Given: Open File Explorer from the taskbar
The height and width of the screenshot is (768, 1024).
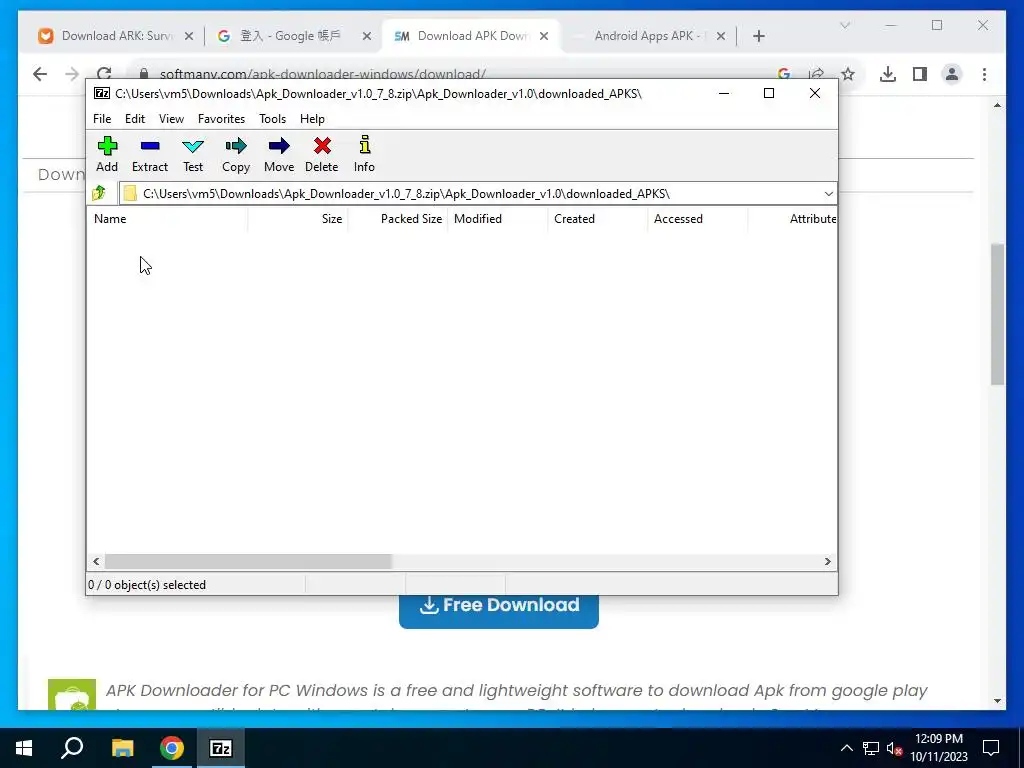Looking at the screenshot, I should 122,748.
